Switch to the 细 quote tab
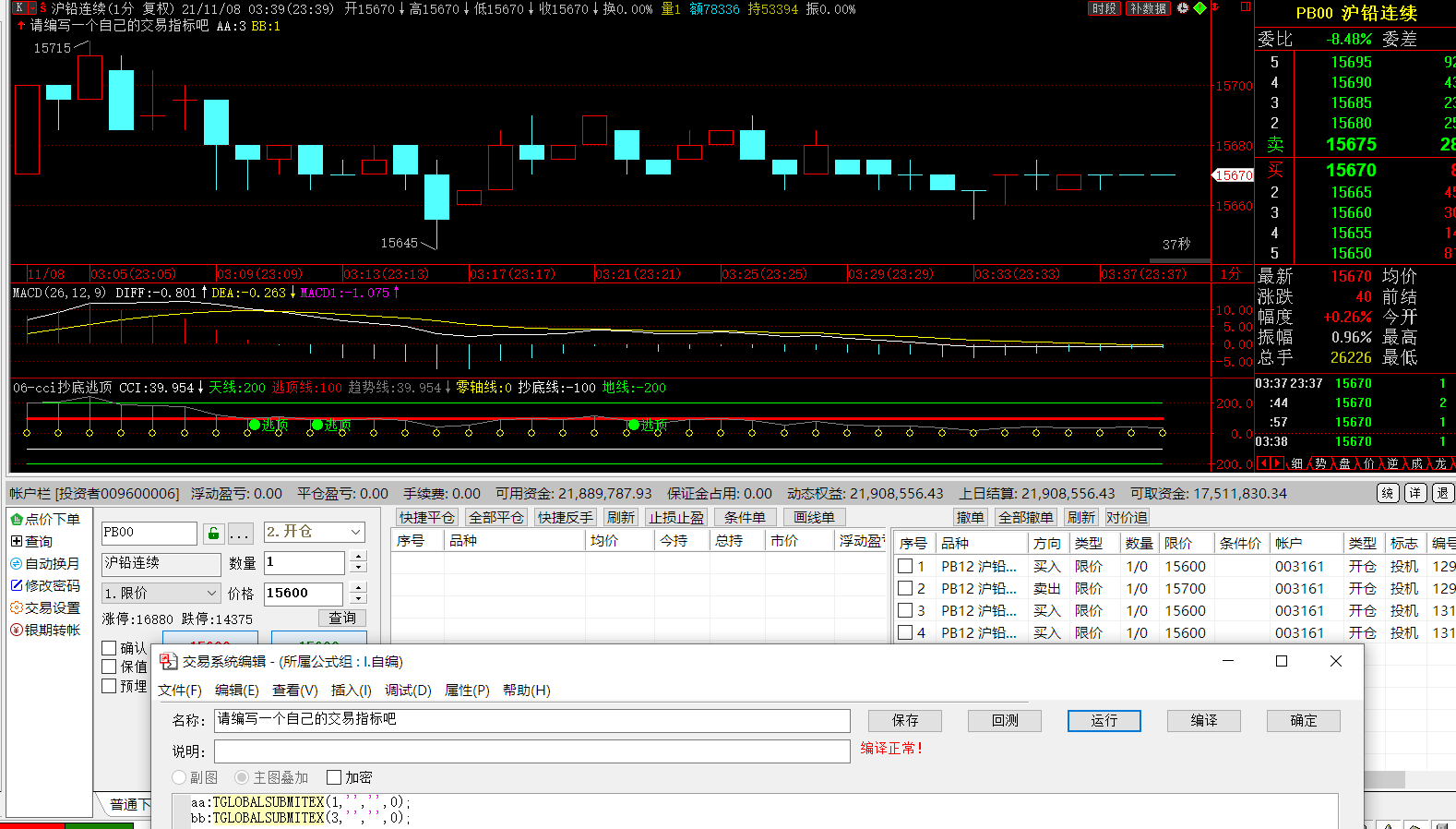1456x829 pixels. pyautogui.click(x=1297, y=463)
